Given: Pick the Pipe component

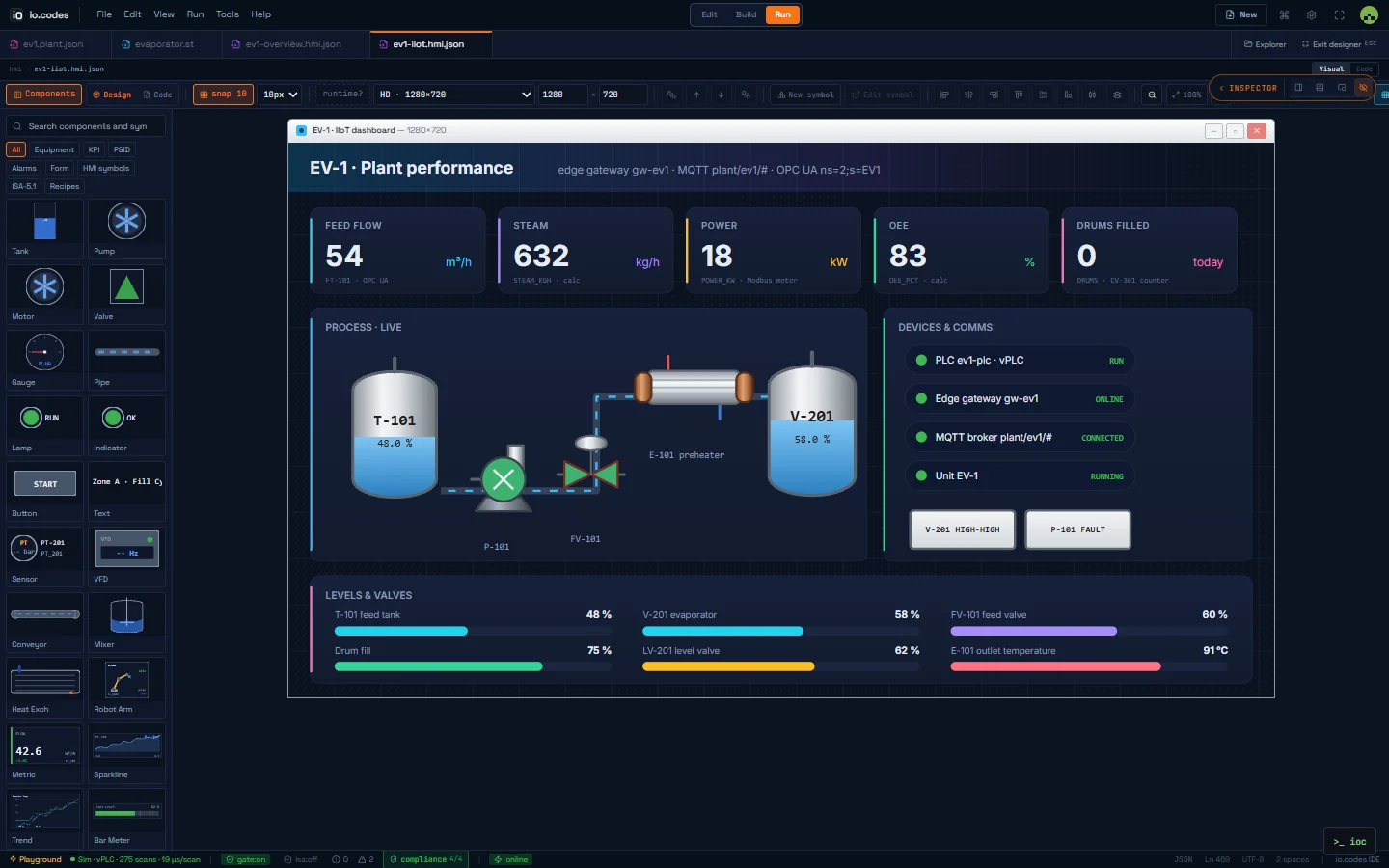Looking at the screenshot, I should (x=126, y=360).
